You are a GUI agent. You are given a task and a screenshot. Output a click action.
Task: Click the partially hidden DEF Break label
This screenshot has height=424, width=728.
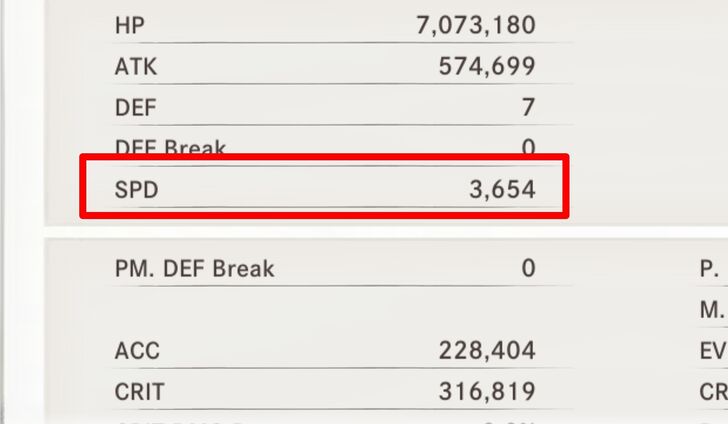[170, 148]
